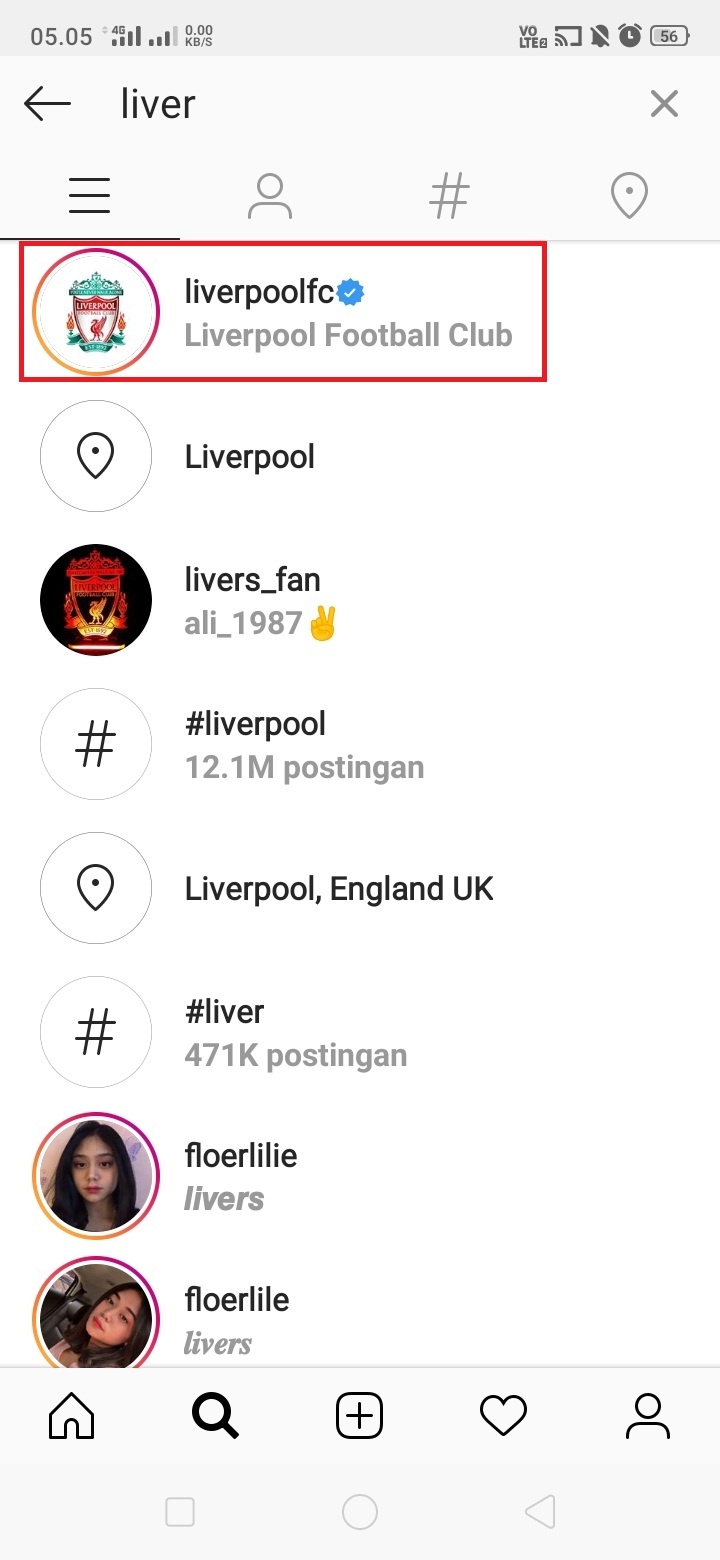
Task: Tap the Liverpool FC crest profile picture
Action: tap(96, 312)
